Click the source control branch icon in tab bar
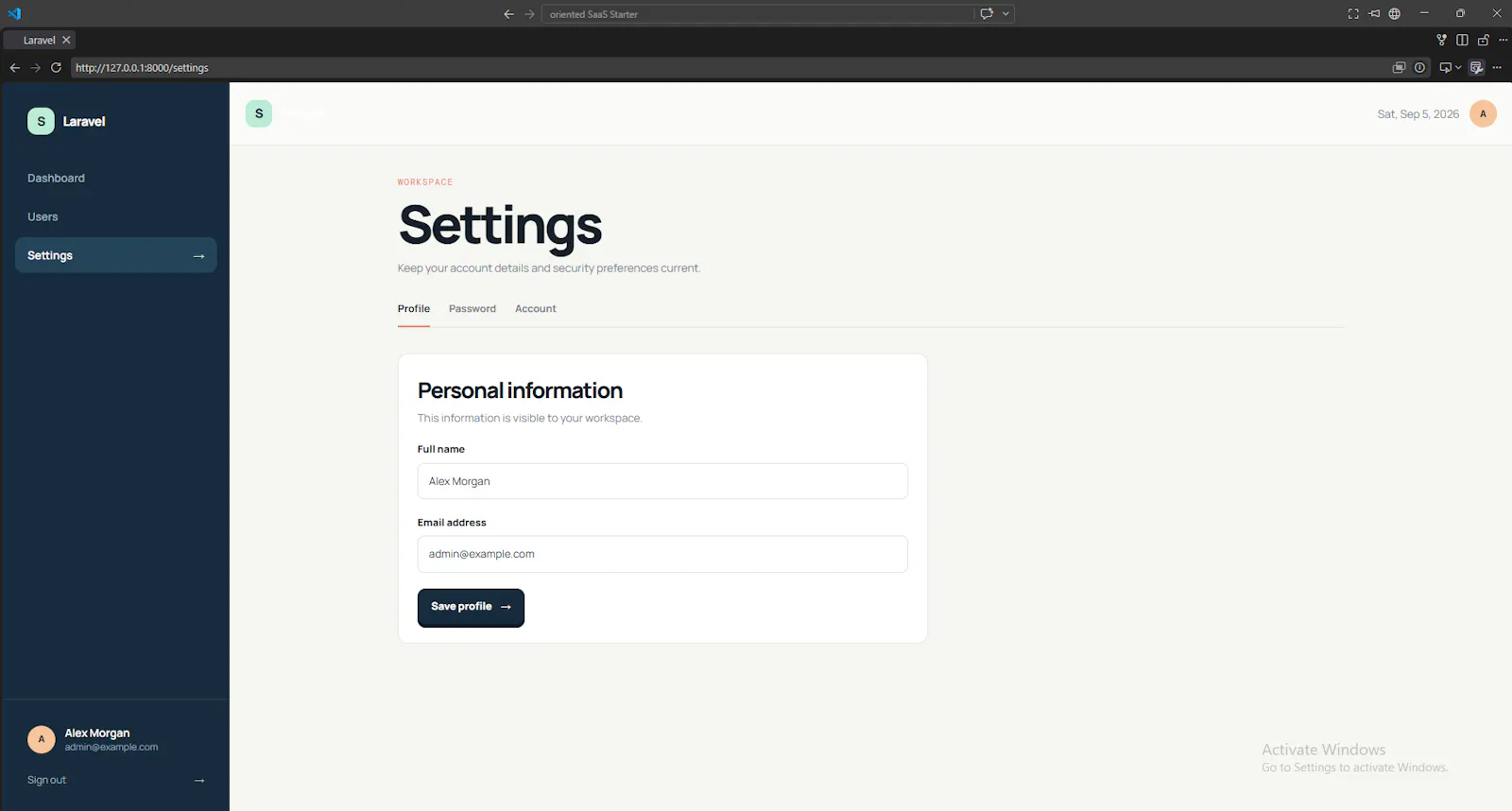This screenshot has height=811, width=1512. pyautogui.click(x=1441, y=41)
